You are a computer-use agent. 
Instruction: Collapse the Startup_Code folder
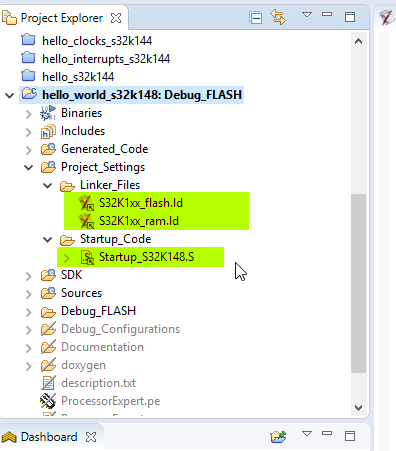48,240
